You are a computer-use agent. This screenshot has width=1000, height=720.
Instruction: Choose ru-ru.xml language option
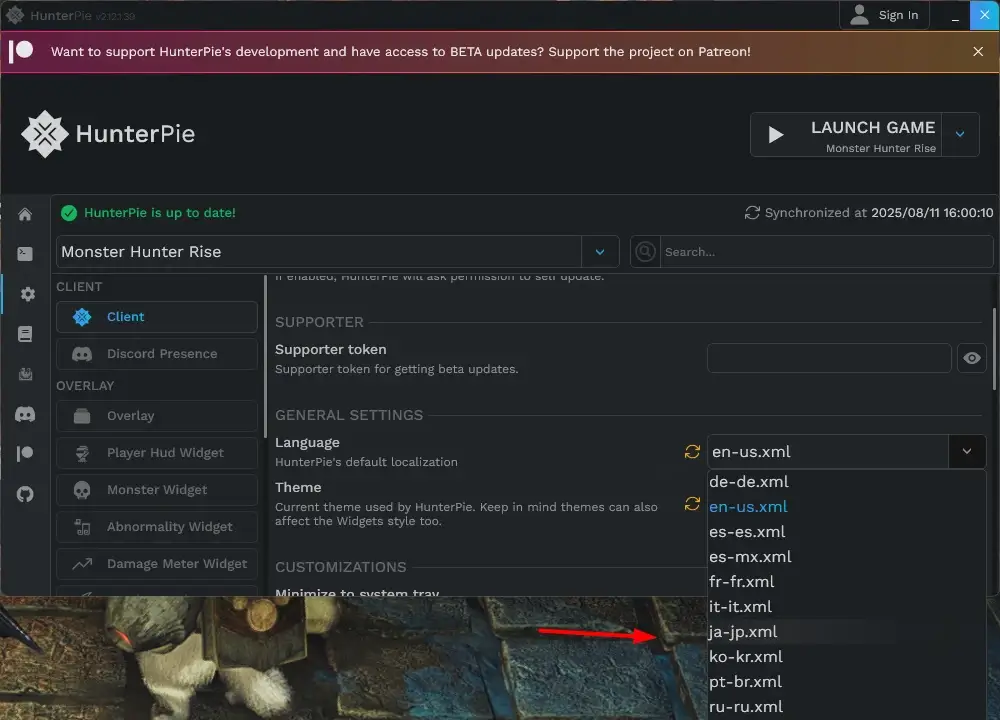[846, 707]
